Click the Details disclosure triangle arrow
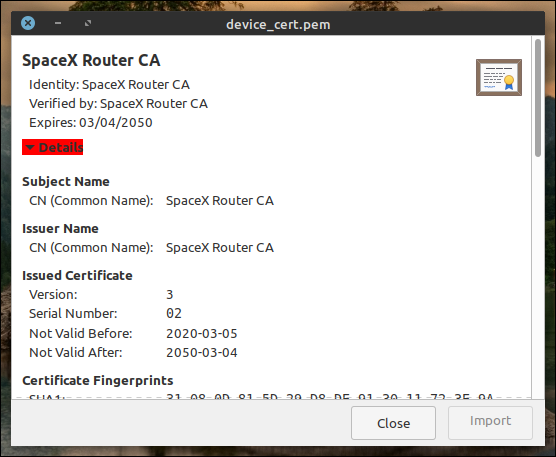This screenshot has height=457, width=556. click(x=30, y=147)
